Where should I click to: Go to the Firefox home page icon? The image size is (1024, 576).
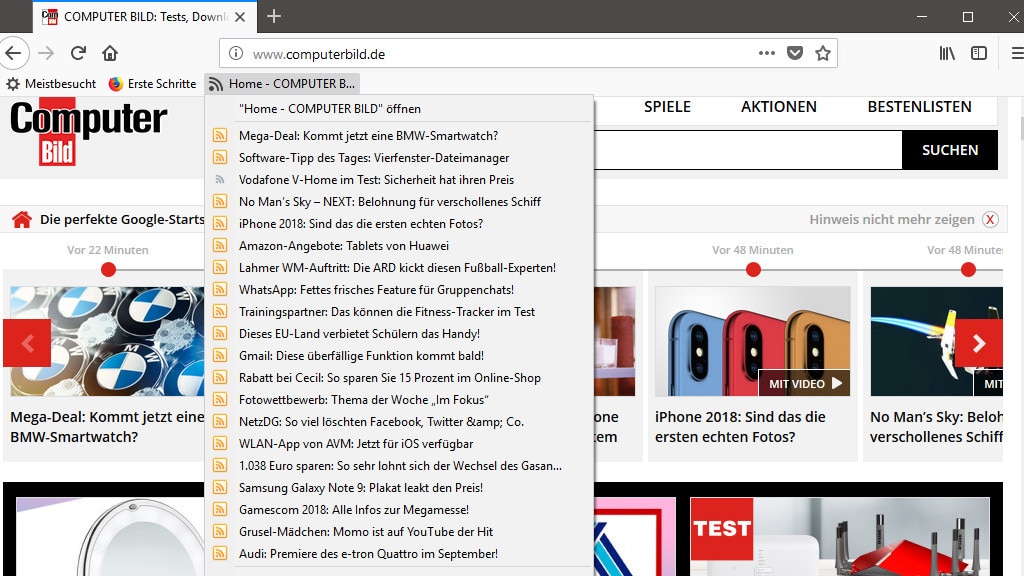110,53
